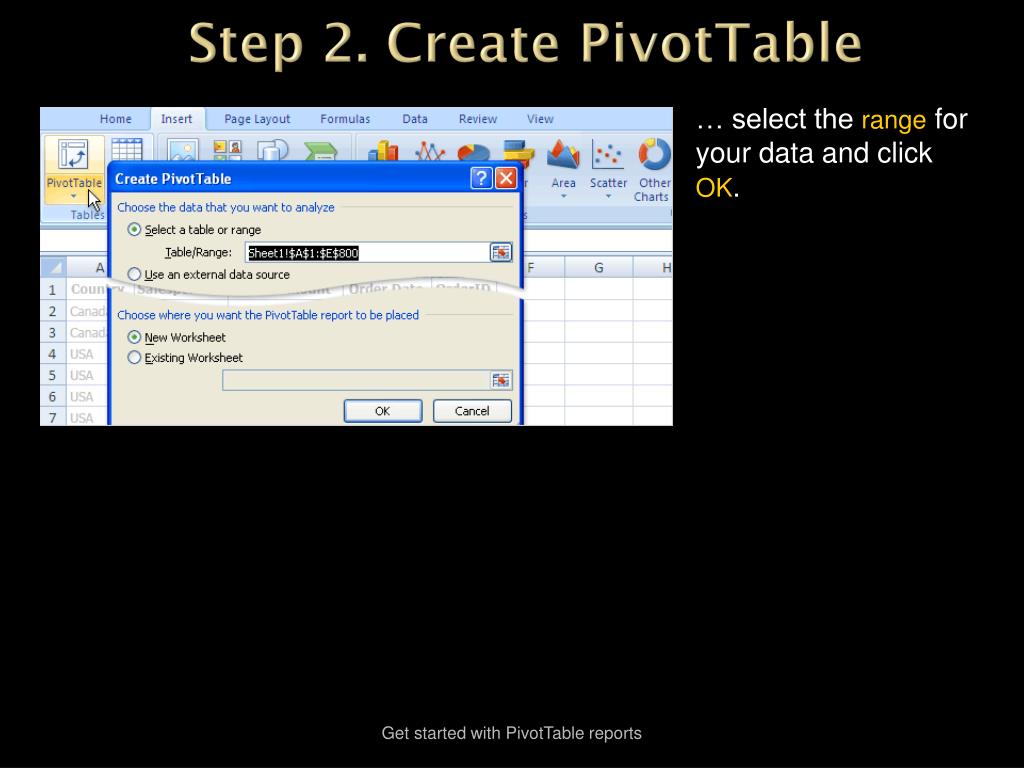The image size is (1024, 768).
Task: Choose the Area chart icon
Action: click(x=563, y=154)
